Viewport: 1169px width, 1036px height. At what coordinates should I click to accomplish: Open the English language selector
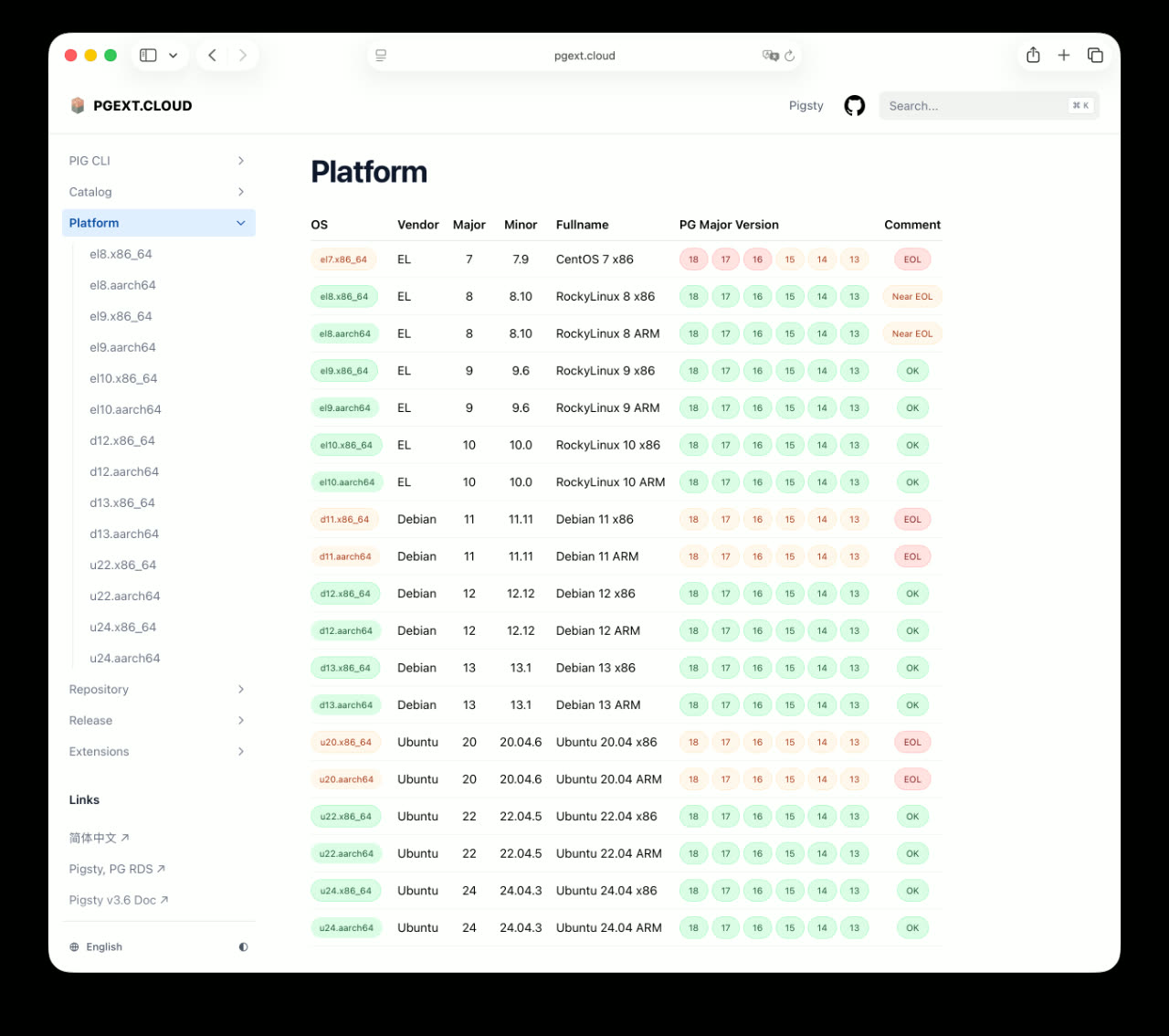coord(96,947)
